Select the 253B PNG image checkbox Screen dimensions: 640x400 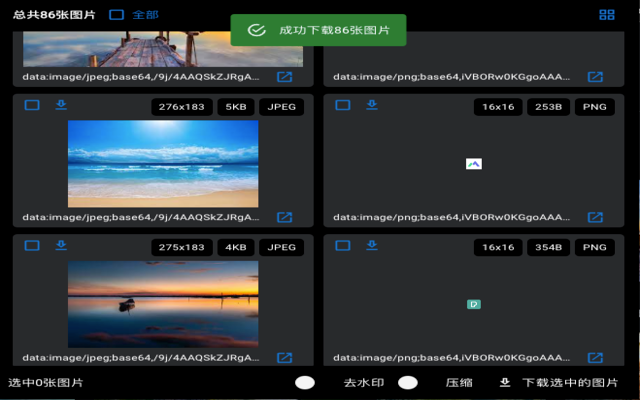pos(343,105)
